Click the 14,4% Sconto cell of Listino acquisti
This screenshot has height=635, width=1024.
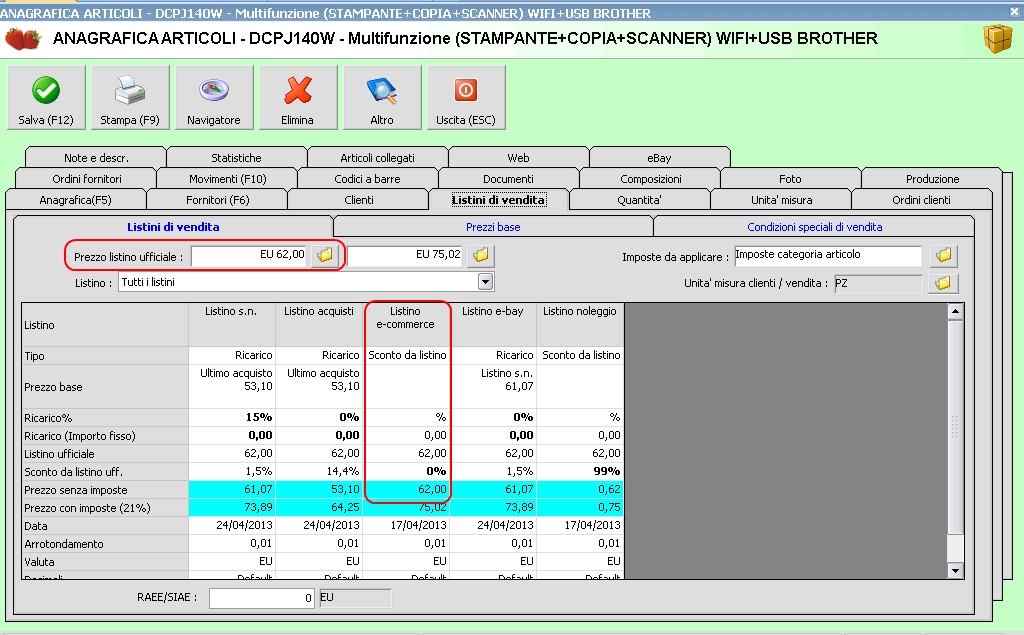click(x=319, y=472)
